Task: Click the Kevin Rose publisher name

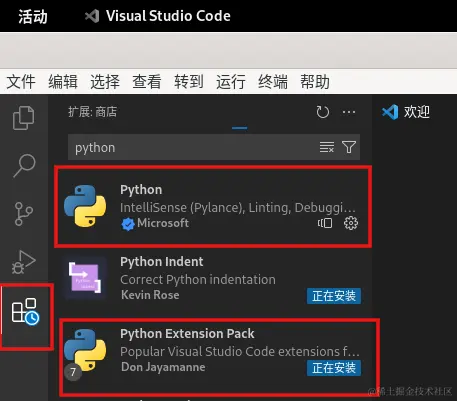Action: click(150, 295)
